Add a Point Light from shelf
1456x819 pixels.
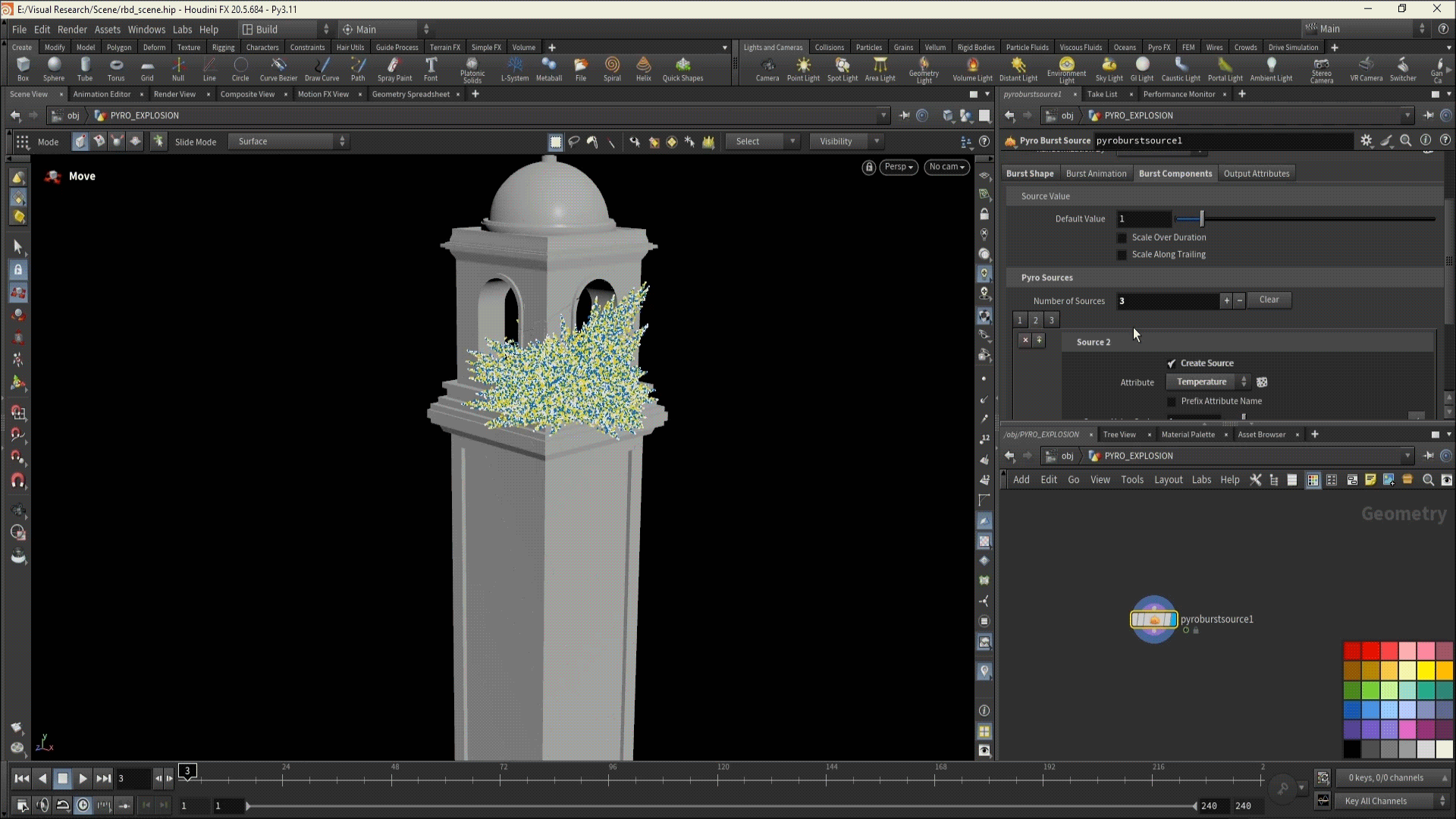(x=803, y=68)
